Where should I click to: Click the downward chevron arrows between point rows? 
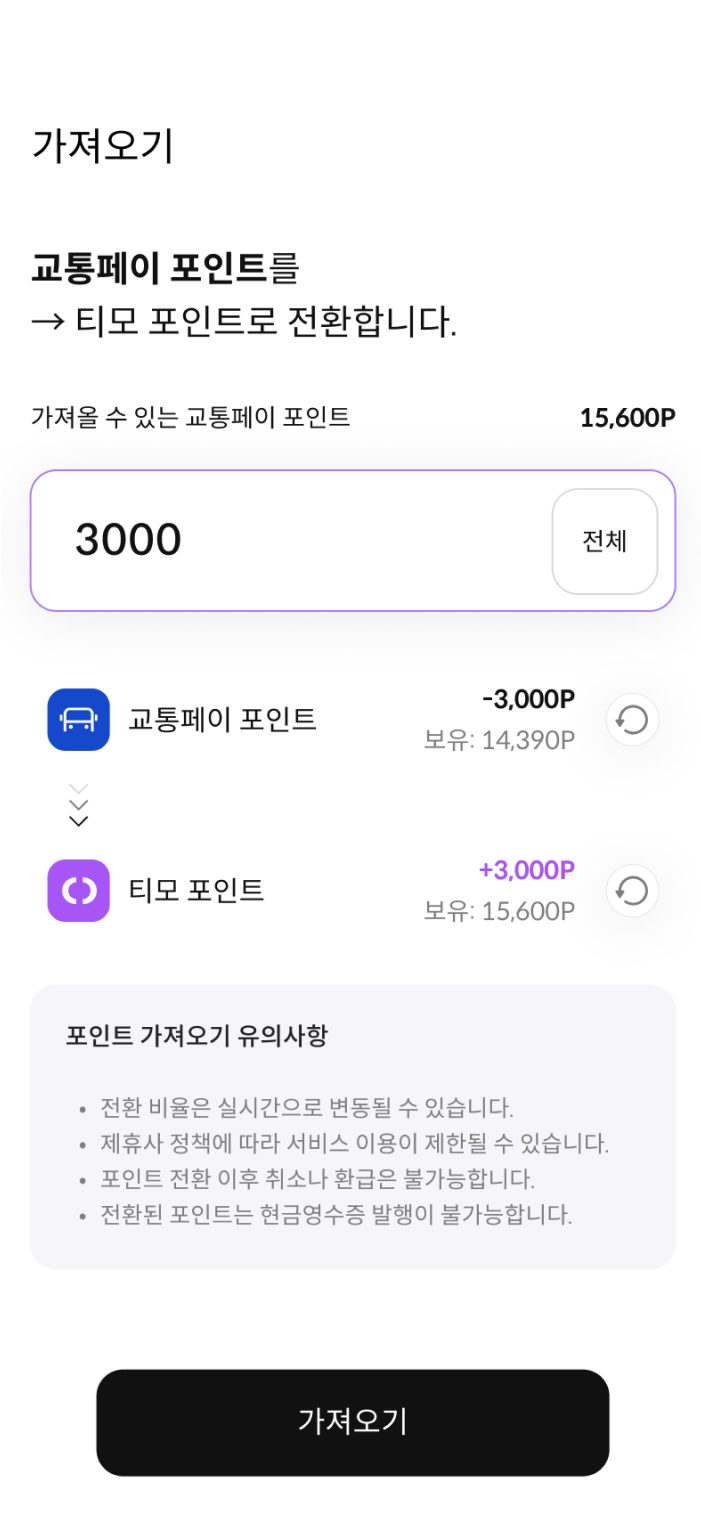78,805
